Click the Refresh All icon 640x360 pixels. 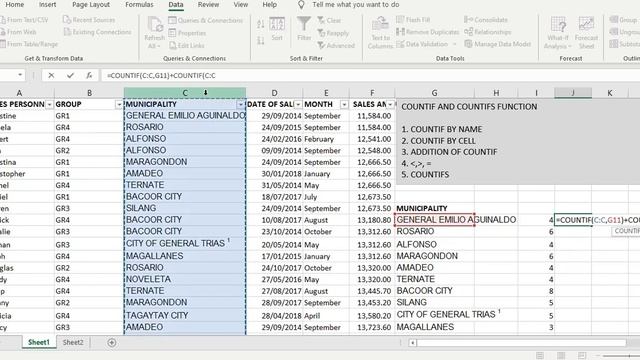tap(155, 24)
